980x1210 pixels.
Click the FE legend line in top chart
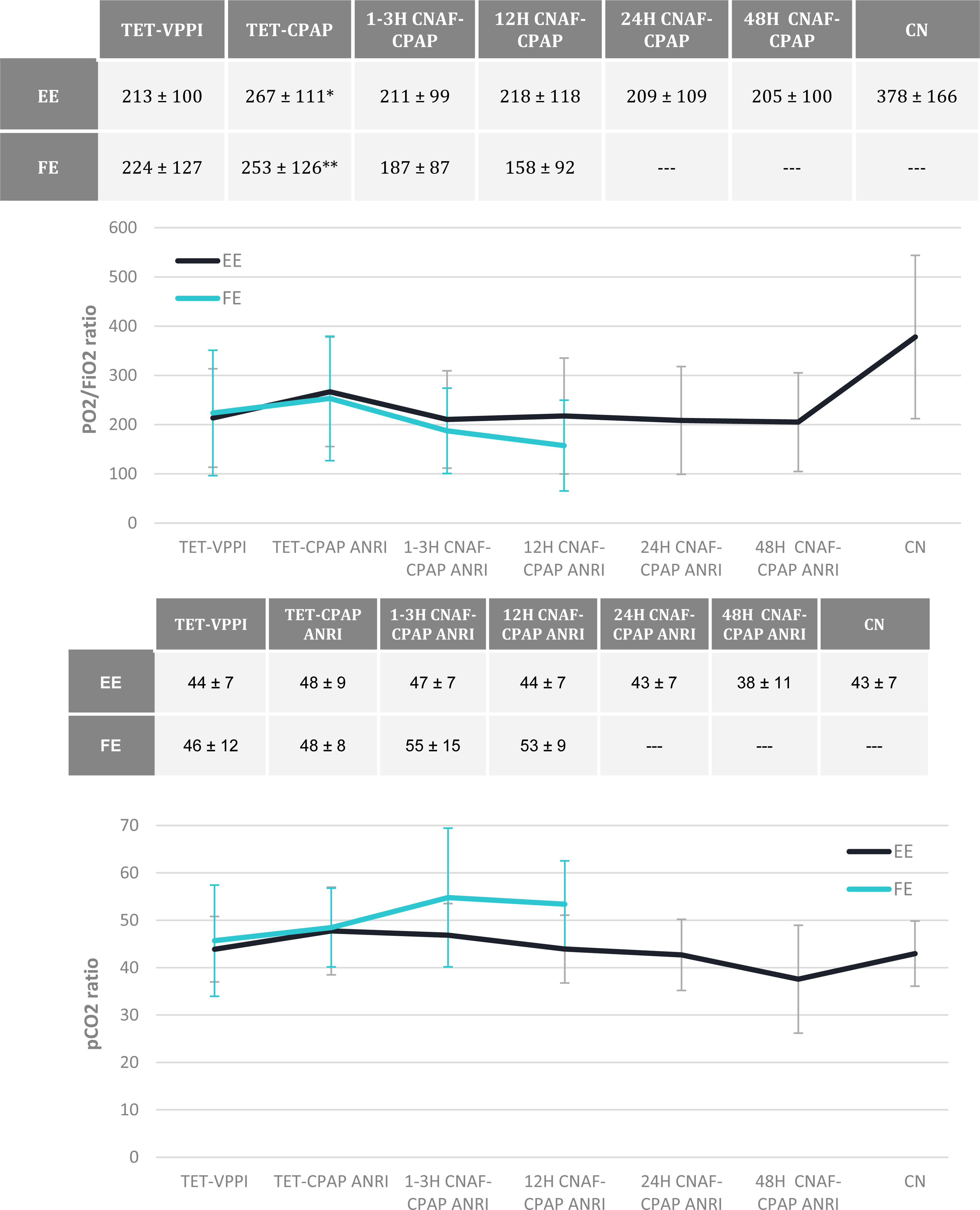point(198,298)
